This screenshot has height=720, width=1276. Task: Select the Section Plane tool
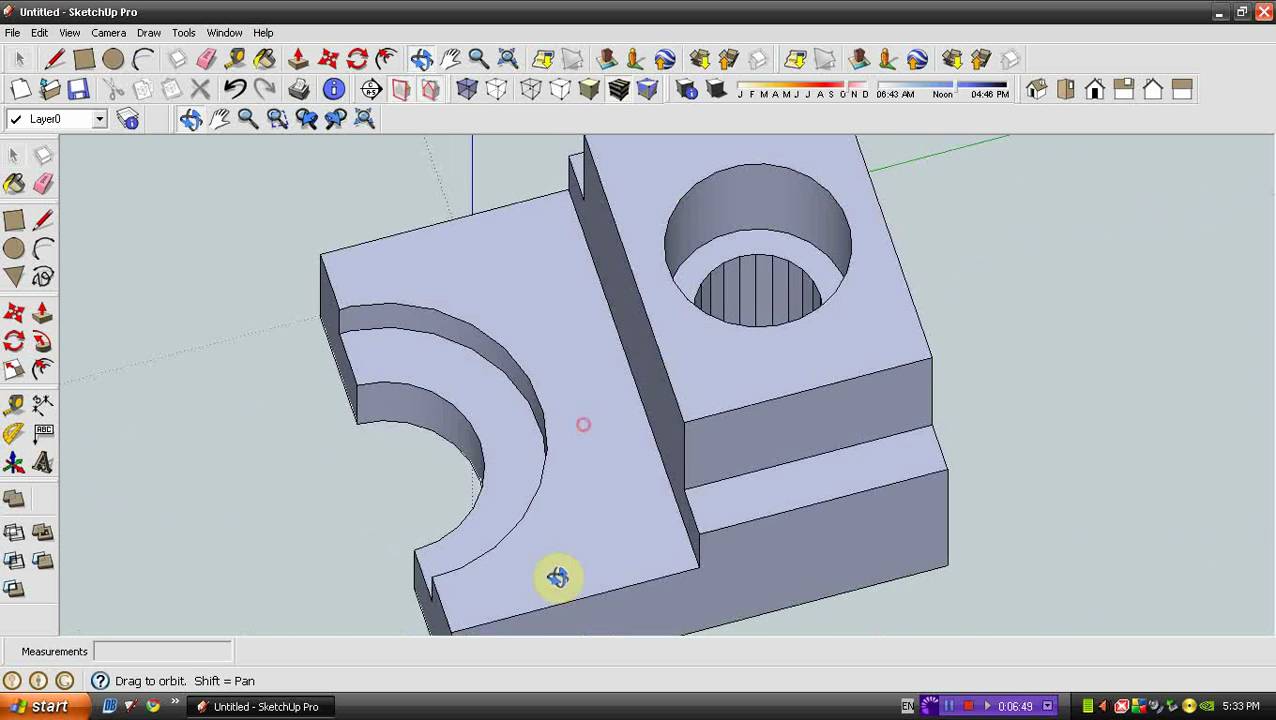[371, 90]
